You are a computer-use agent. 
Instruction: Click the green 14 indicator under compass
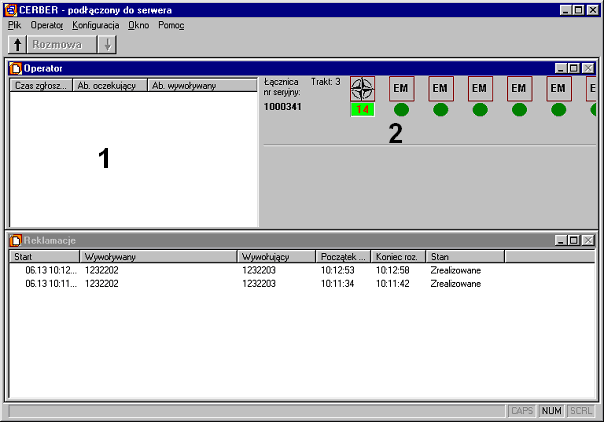[362, 109]
